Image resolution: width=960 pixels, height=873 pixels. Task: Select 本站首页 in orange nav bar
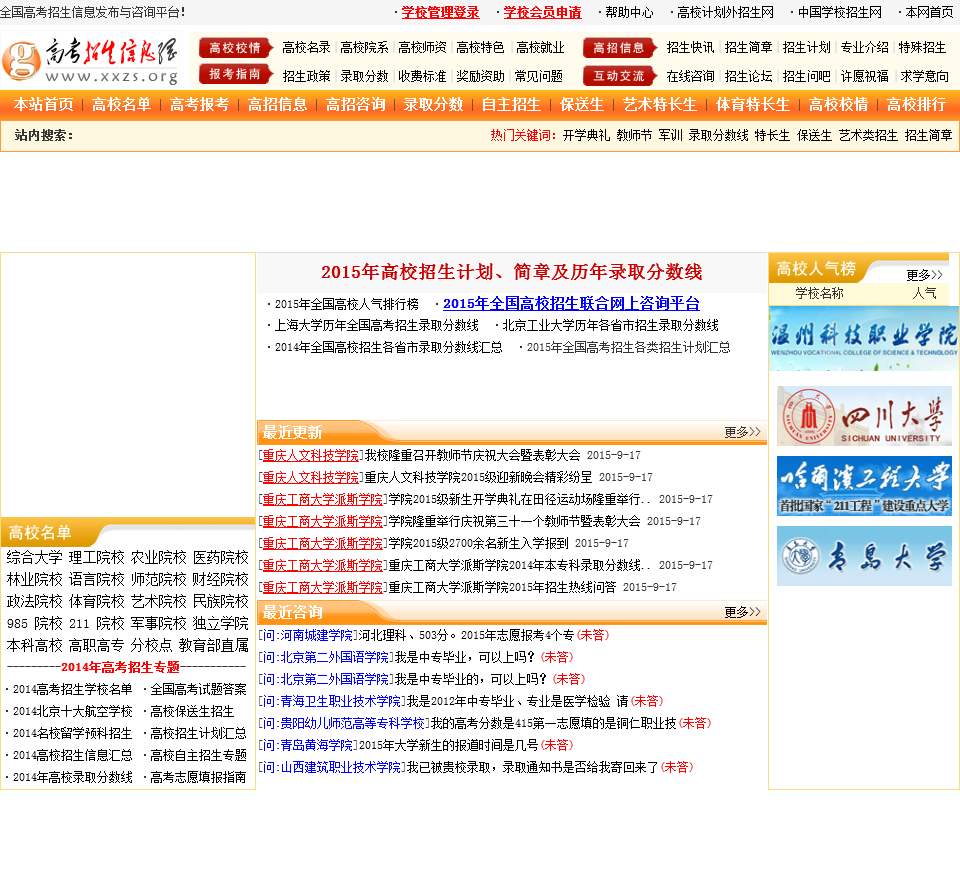point(43,105)
